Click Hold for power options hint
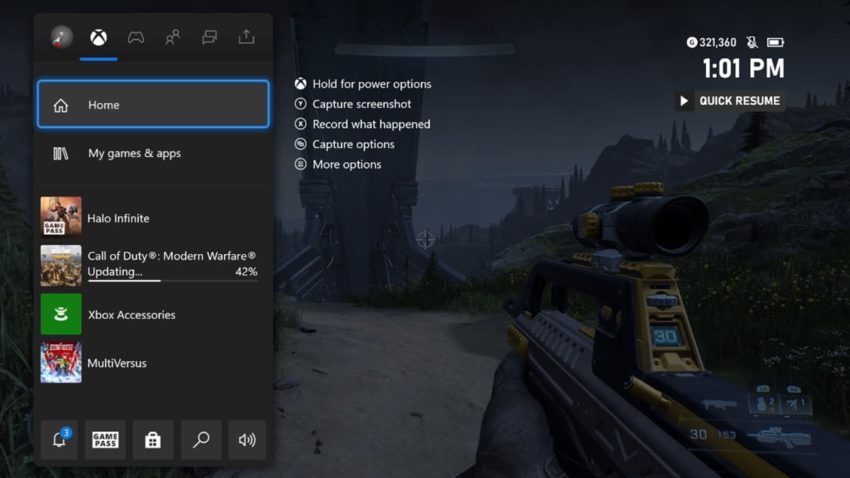Image resolution: width=850 pixels, height=478 pixels. pos(372,84)
